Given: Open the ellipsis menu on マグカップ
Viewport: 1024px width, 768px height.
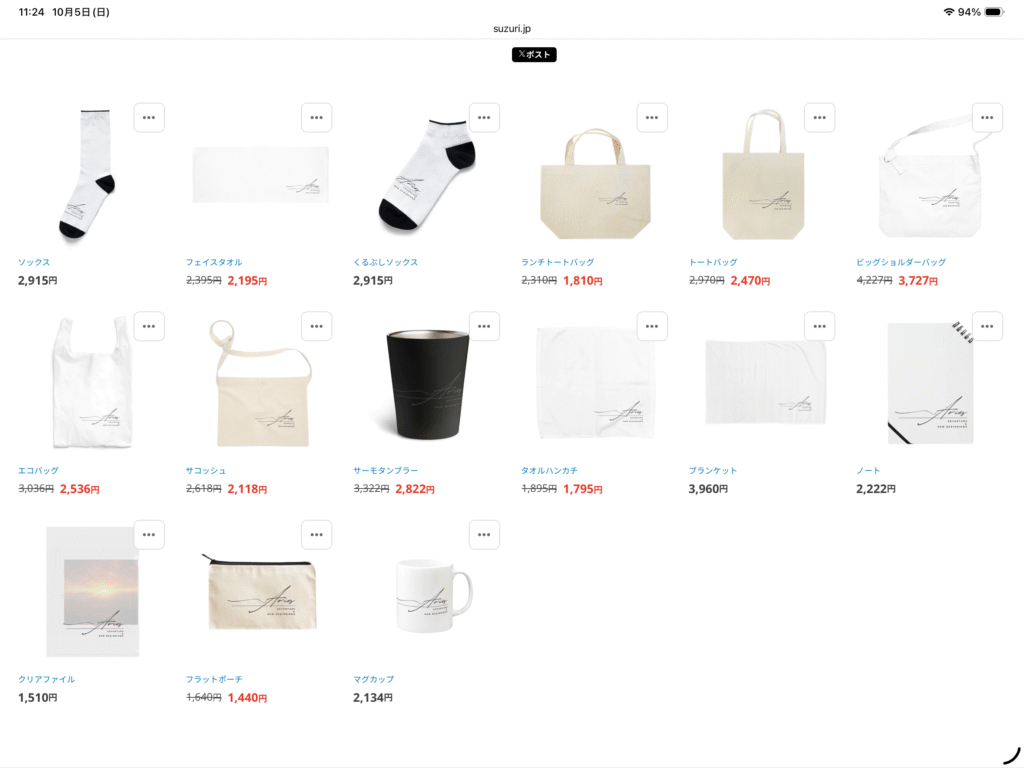Looking at the screenshot, I should click(484, 534).
